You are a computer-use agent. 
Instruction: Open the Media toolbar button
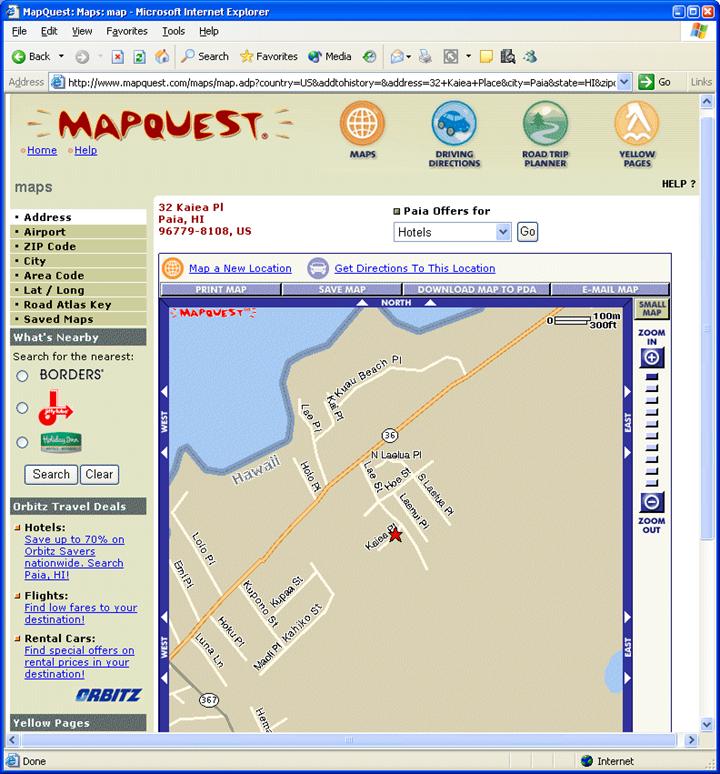(x=330, y=57)
